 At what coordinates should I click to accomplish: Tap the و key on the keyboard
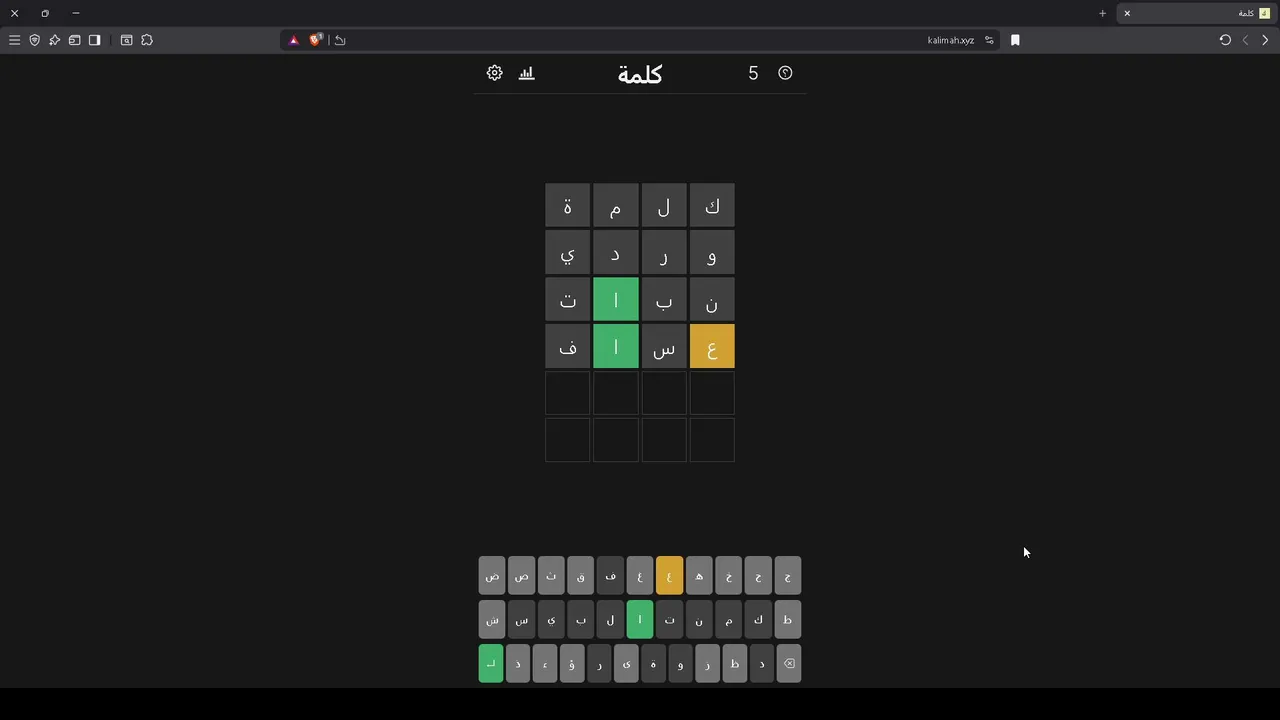[680, 663]
